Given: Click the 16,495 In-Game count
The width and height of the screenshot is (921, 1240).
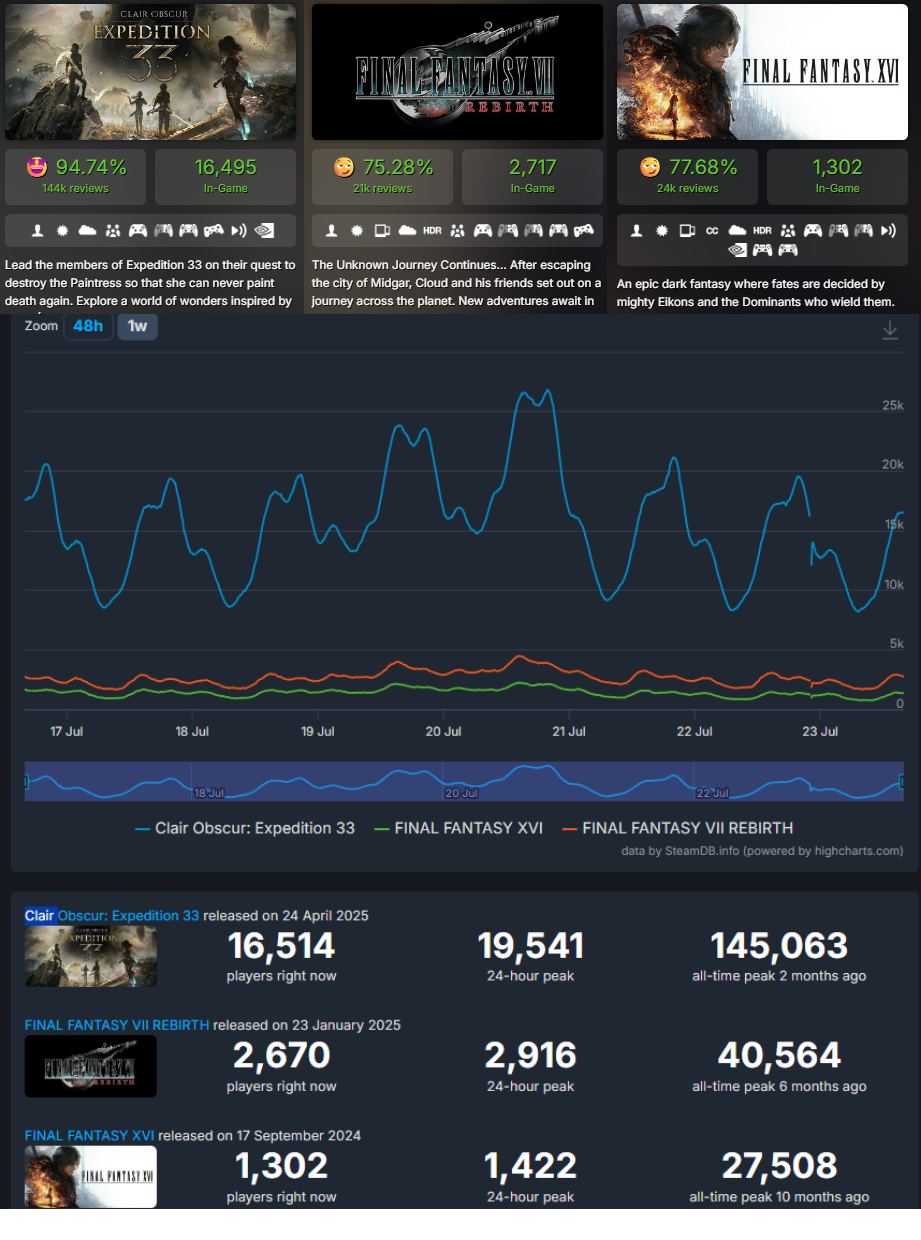Looking at the screenshot, I should click(225, 167).
